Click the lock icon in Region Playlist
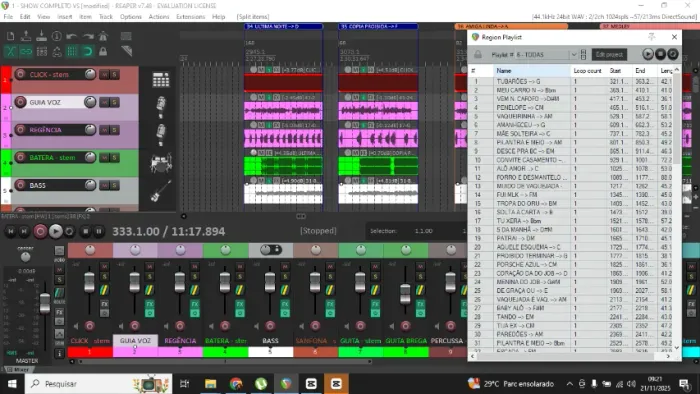The height and width of the screenshot is (394, 700). (478, 54)
